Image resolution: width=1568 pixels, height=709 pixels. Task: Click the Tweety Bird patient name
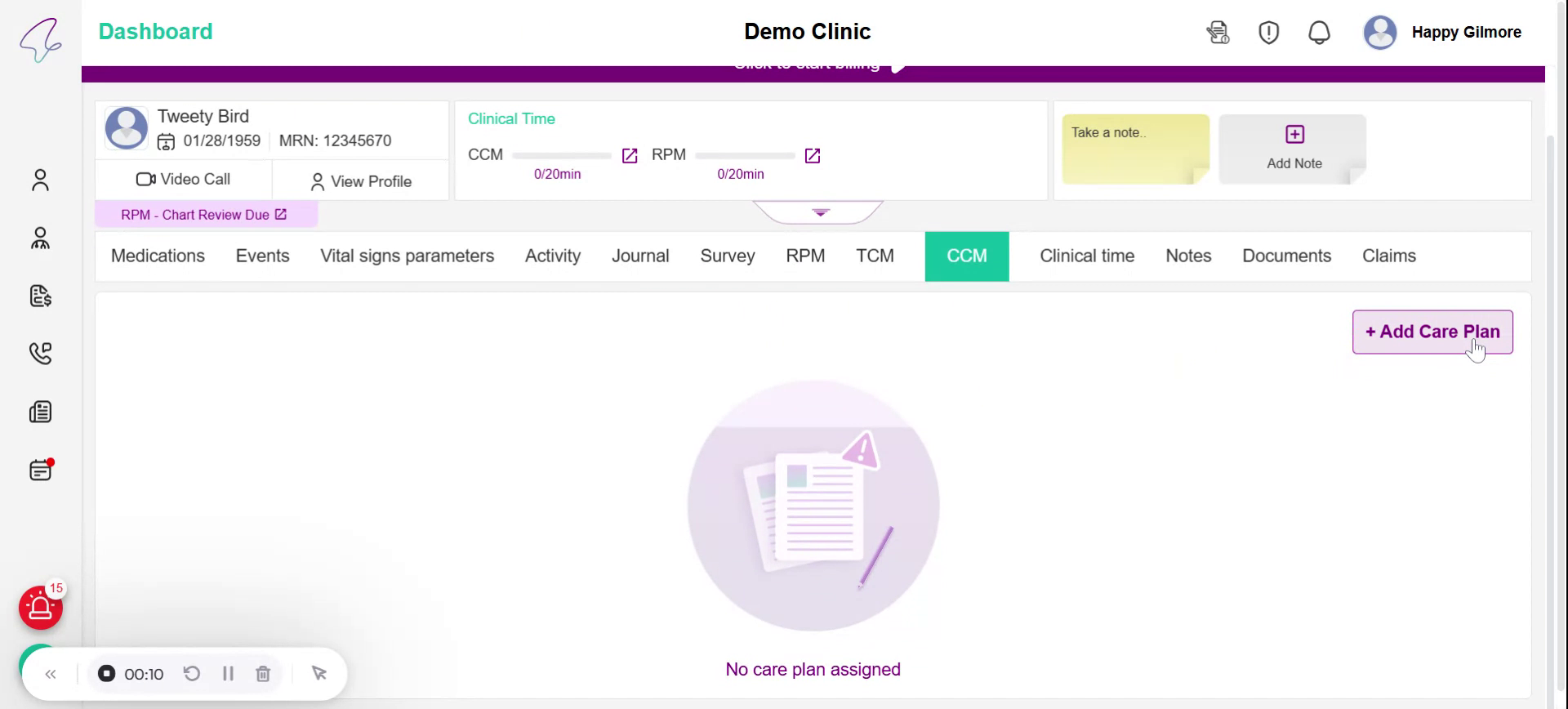[203, 116]
